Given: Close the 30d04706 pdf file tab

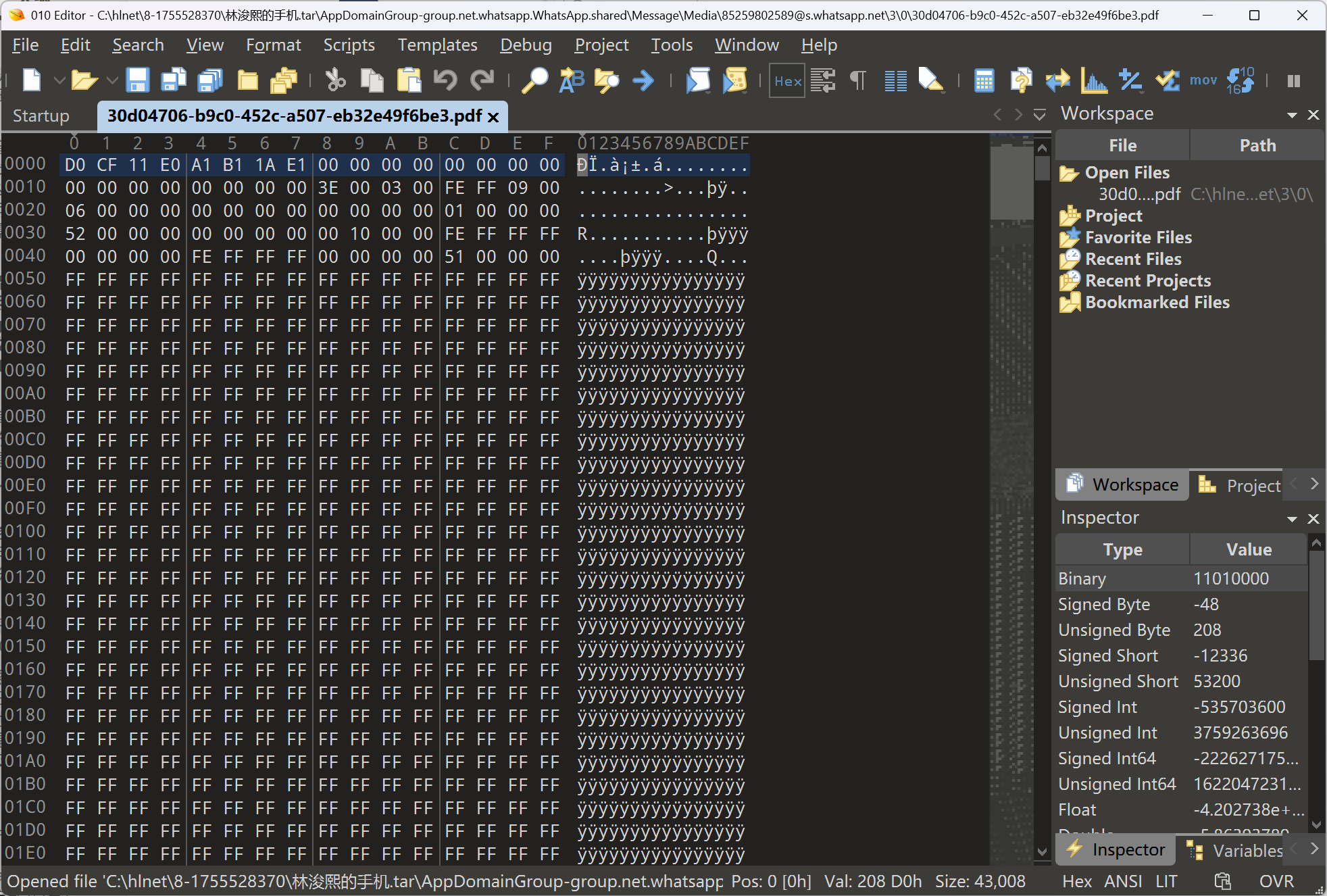Looking at the screenshot, I should 493,117.
